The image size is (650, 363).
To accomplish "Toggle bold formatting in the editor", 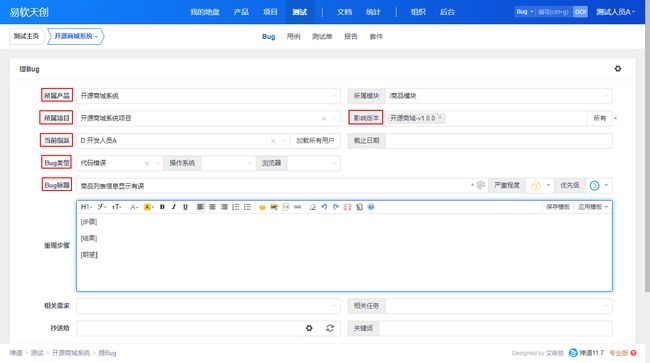I will 162,207.
